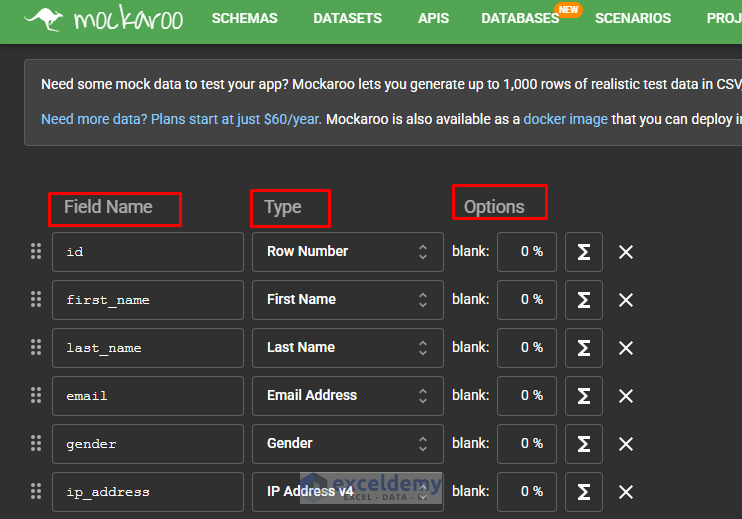Set blank percentage for the gender row
Image resolution: width=742 pixels, height=519 pixels.
tap(527, 444)
